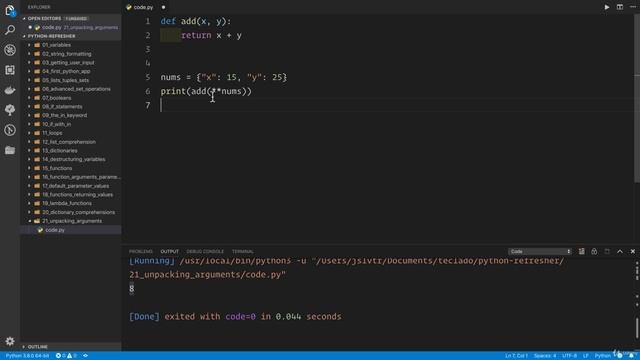640x360 pixels.
Task: Change the LF end-of-line setting
Action: click(586, 356)
